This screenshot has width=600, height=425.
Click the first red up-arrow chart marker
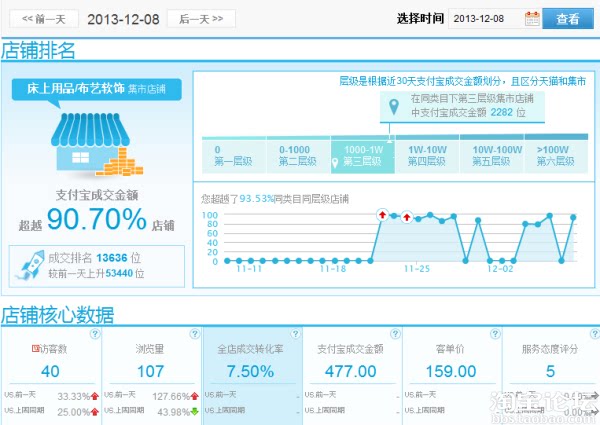(382, 215)
